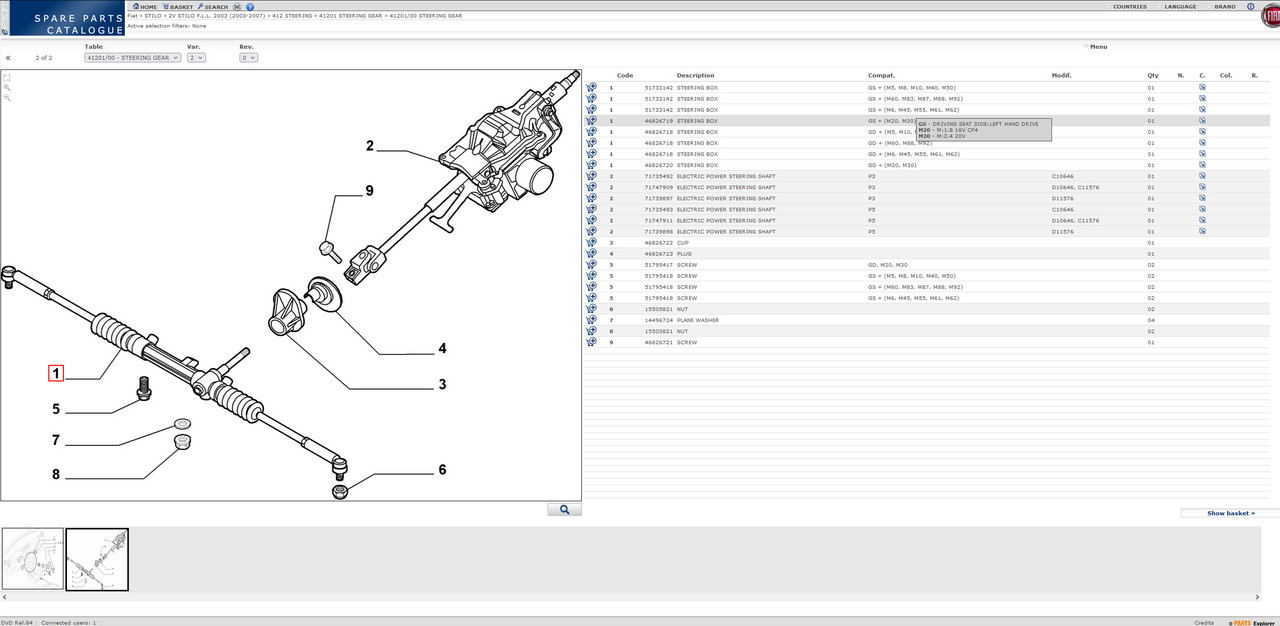Open C. info icon for 46826719 row
The image size is (1280, 626).
1202,121
